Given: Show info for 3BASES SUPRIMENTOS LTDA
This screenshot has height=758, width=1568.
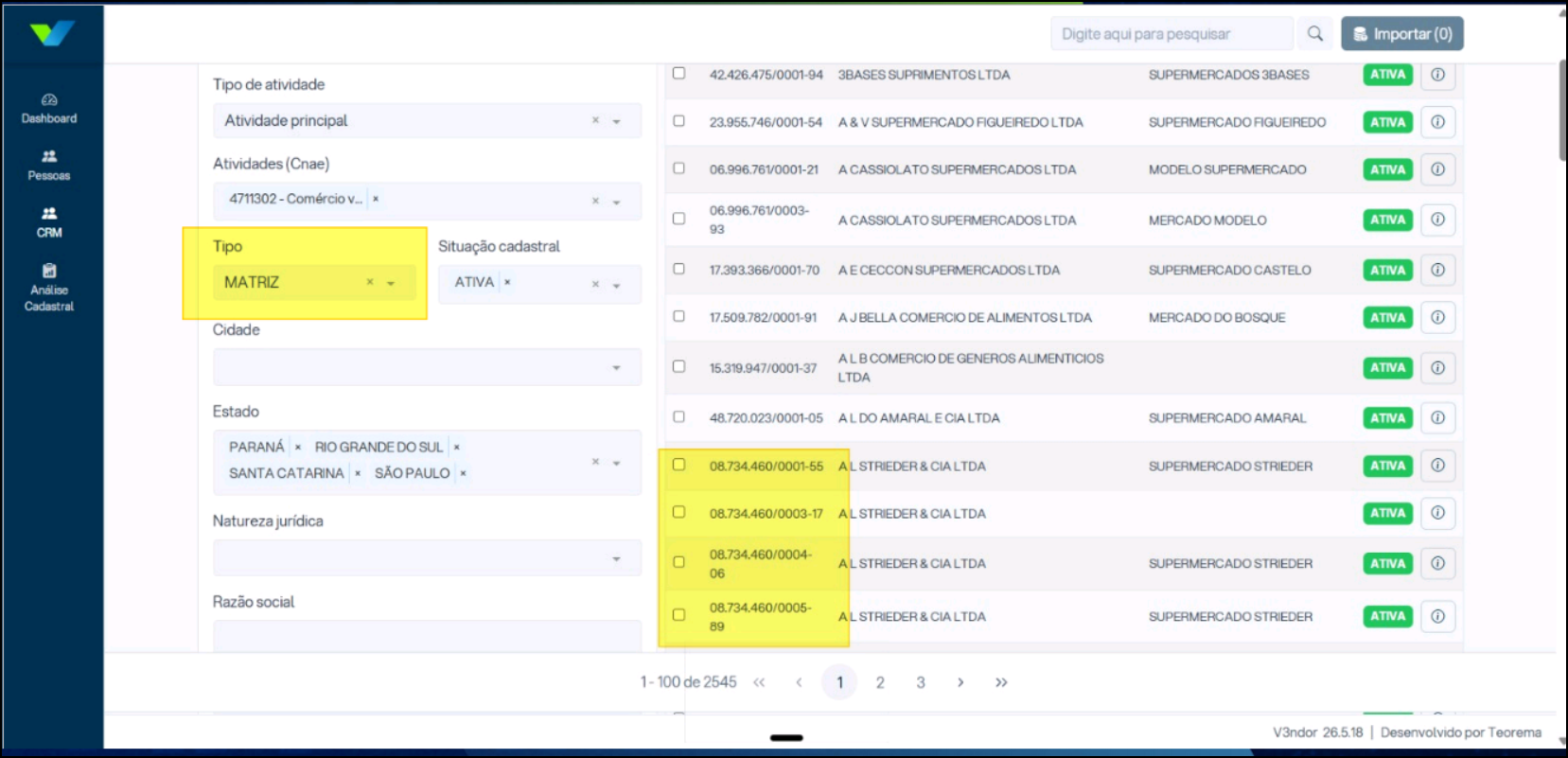Looking at the screenshot, I should 1437,75.
